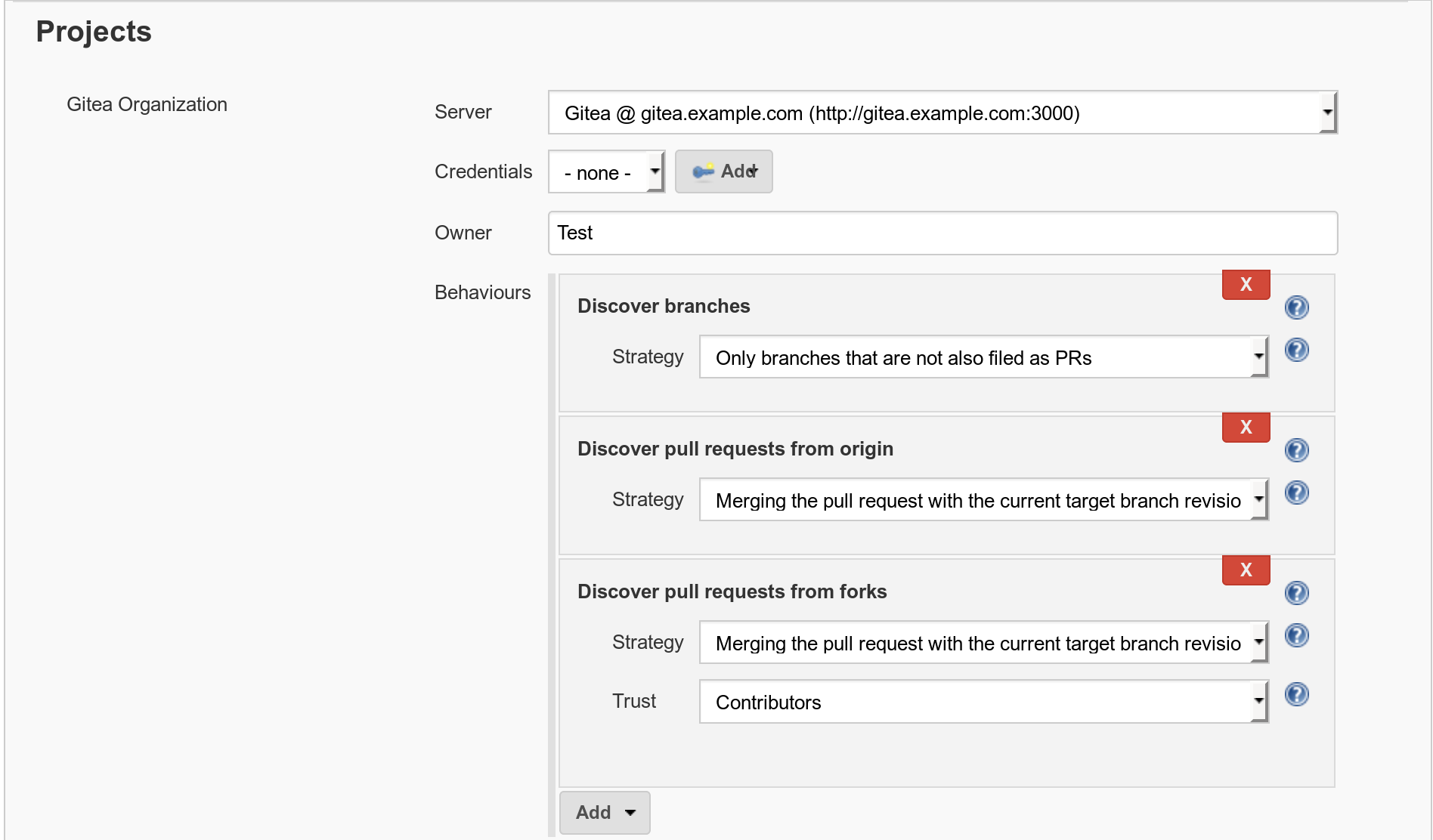Open help for Discover branches section
This screenshot has height=840, width=1433.
pos(1296,307)
